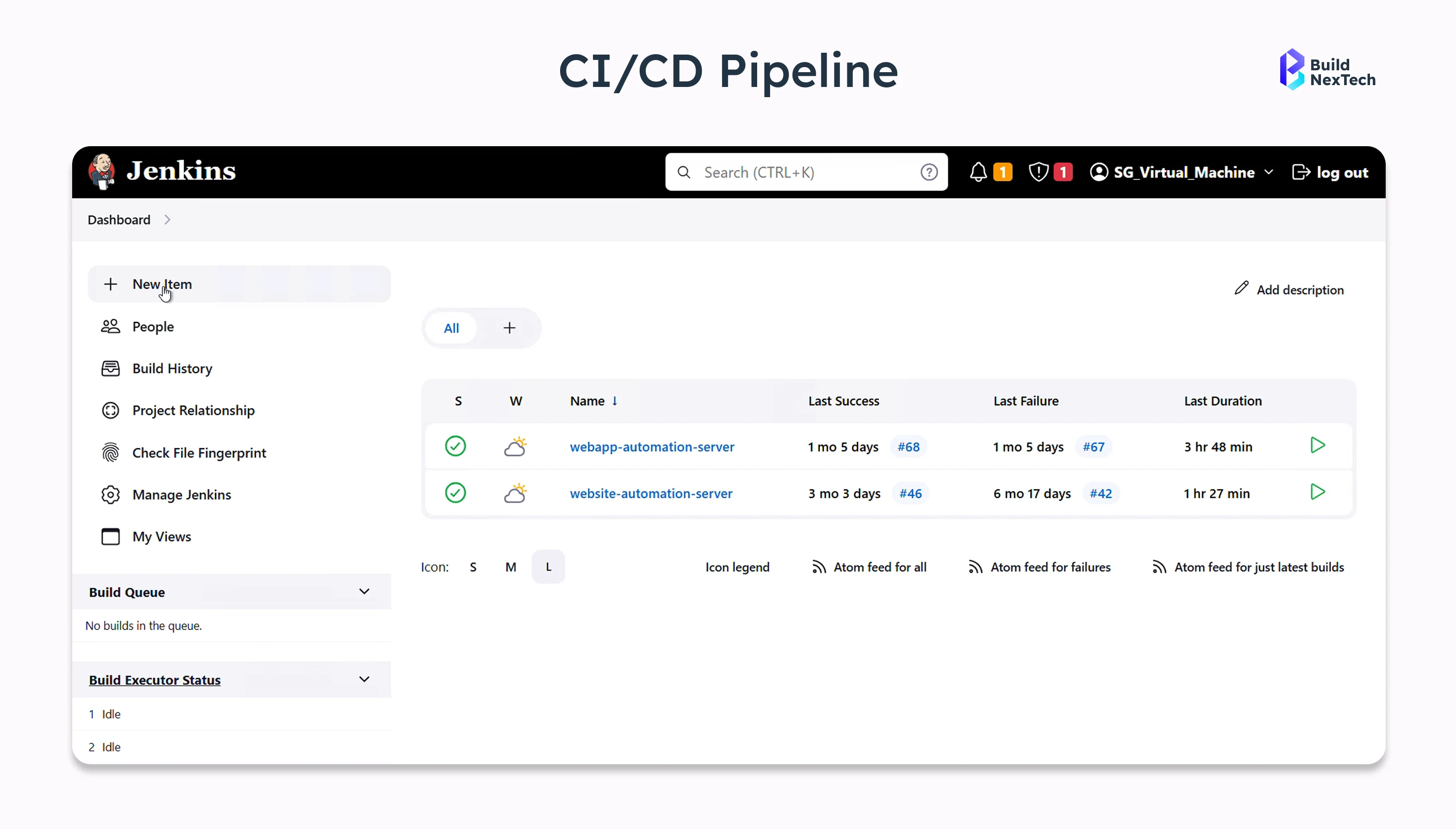The image size is (1456, 829).
Task: Select large icon size
Action: pyautogui.click(x=548, y=567)
